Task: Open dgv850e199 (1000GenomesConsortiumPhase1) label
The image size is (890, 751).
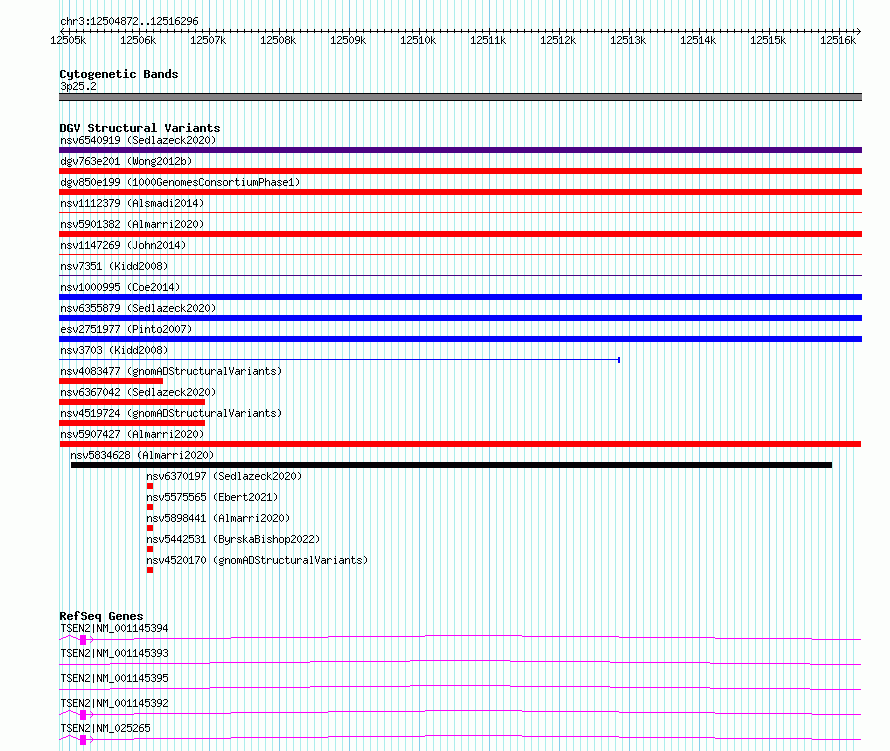Action: tap(180, 182)
